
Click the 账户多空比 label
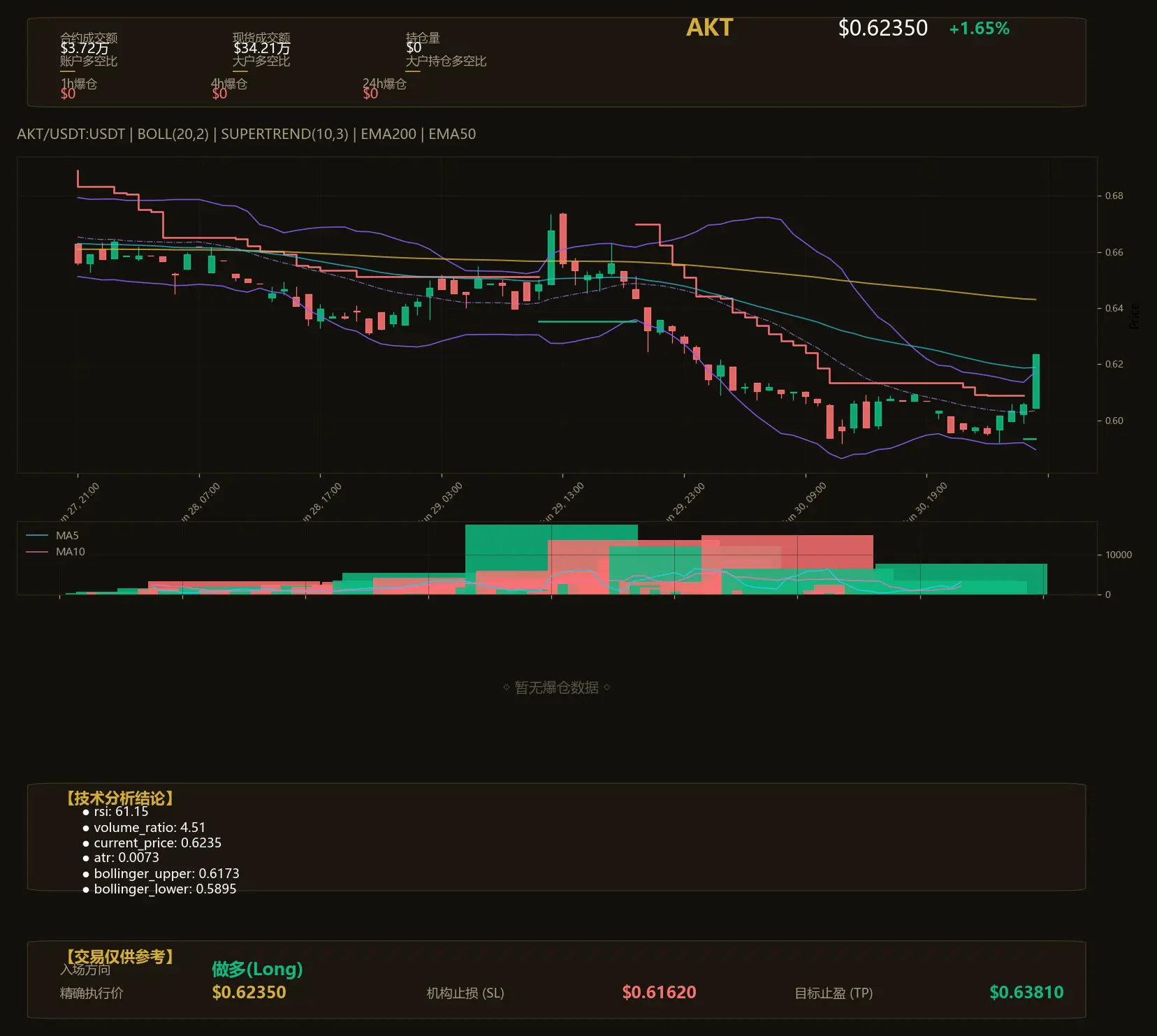click(x=89, y=61)
